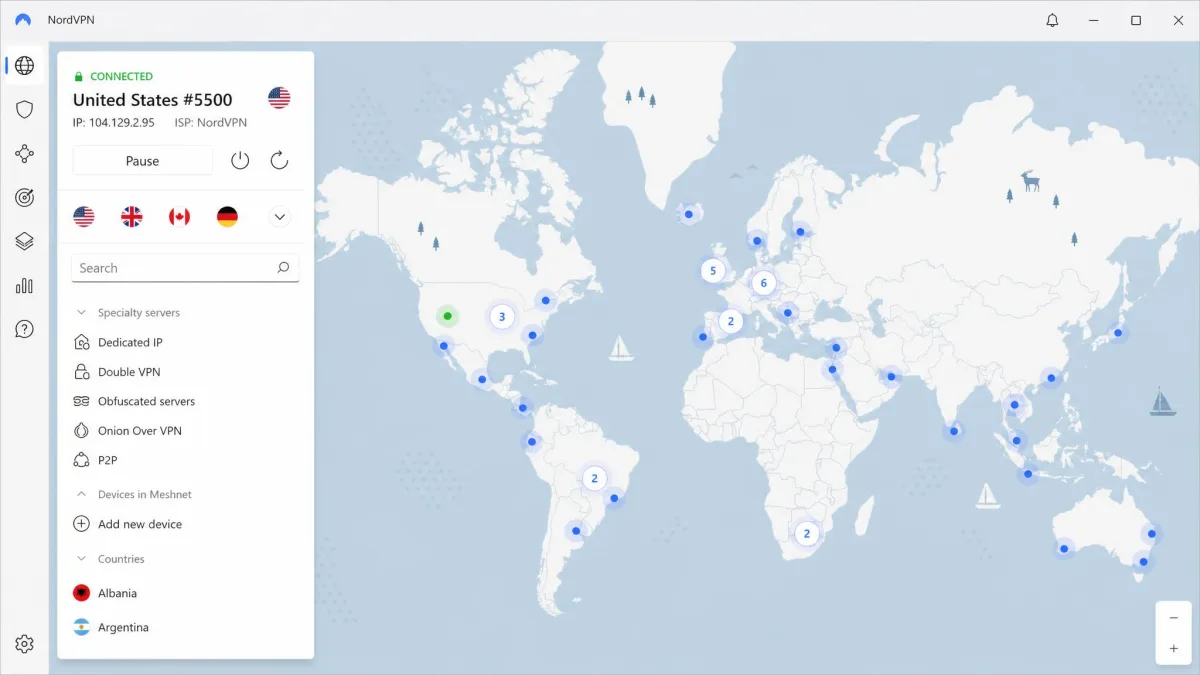Select Obfuscated servers option
Image resolution: width=1200 pixels, height=675 pixels.
(x=146, y=401)
